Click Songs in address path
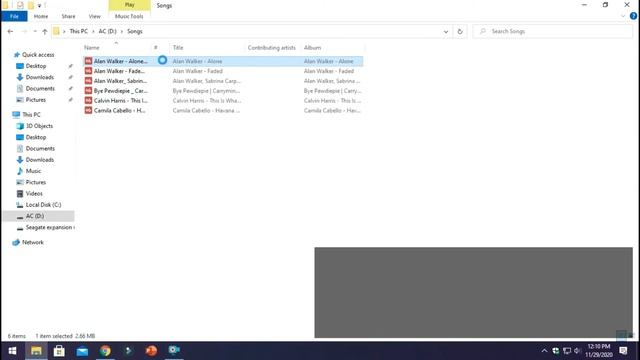 [135, 31]
